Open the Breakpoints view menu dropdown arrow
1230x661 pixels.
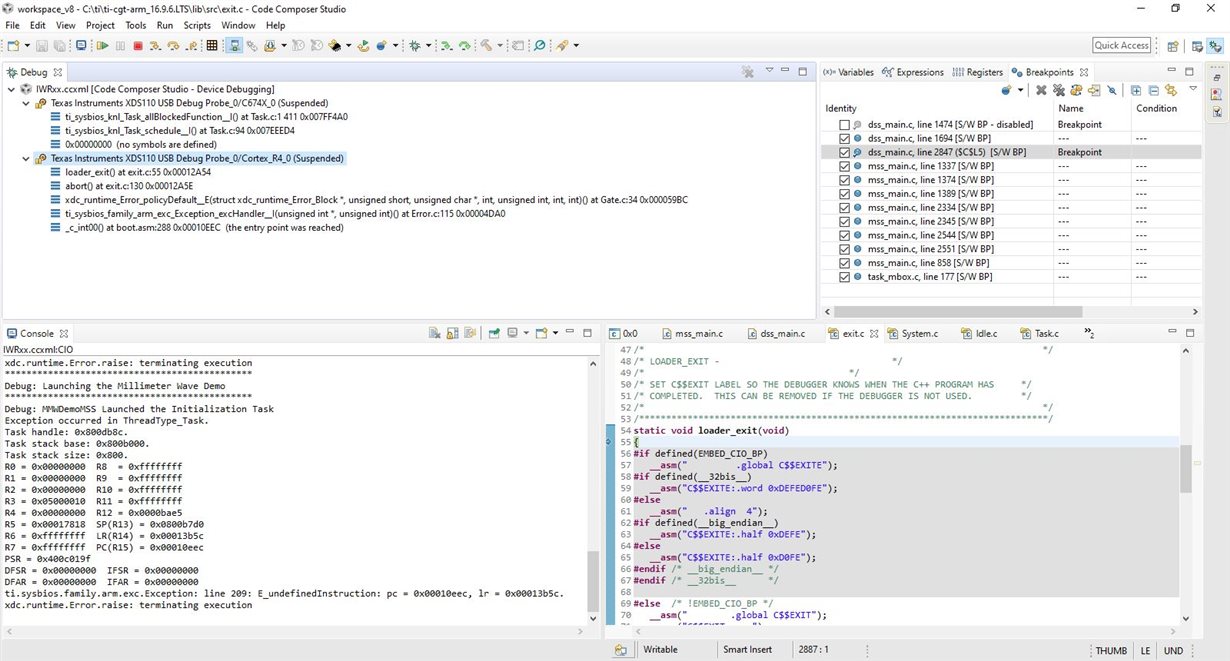[x=1192, y=89]
